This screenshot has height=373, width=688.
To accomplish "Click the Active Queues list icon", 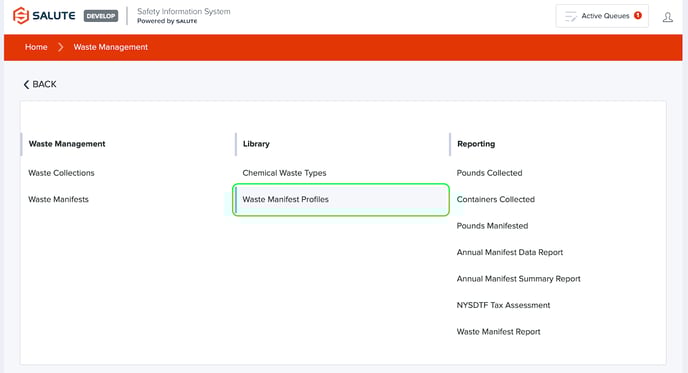I will click(x=570, y=16).
